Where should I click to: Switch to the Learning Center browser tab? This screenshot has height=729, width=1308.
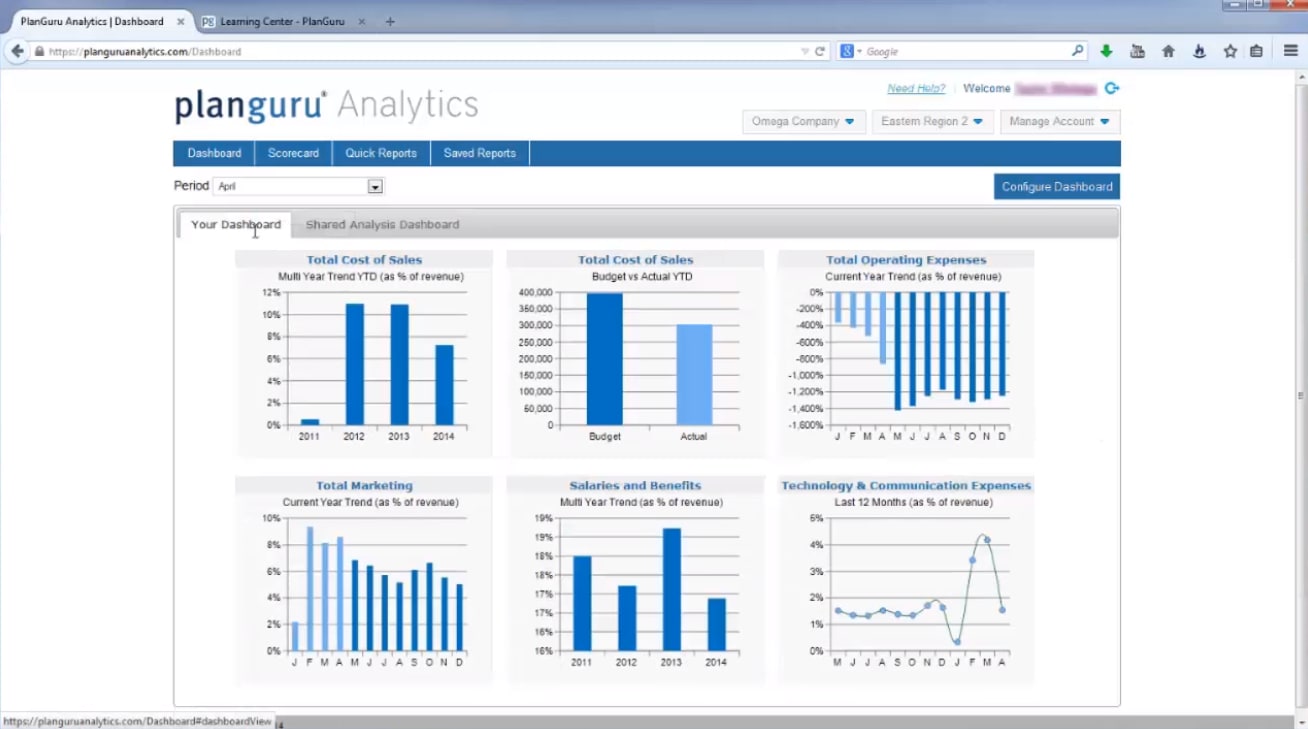[280, 19]
